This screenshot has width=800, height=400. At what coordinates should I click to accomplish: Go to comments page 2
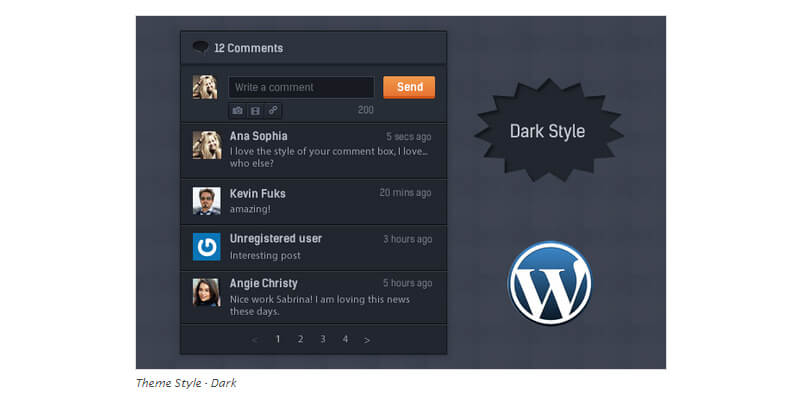301,339
